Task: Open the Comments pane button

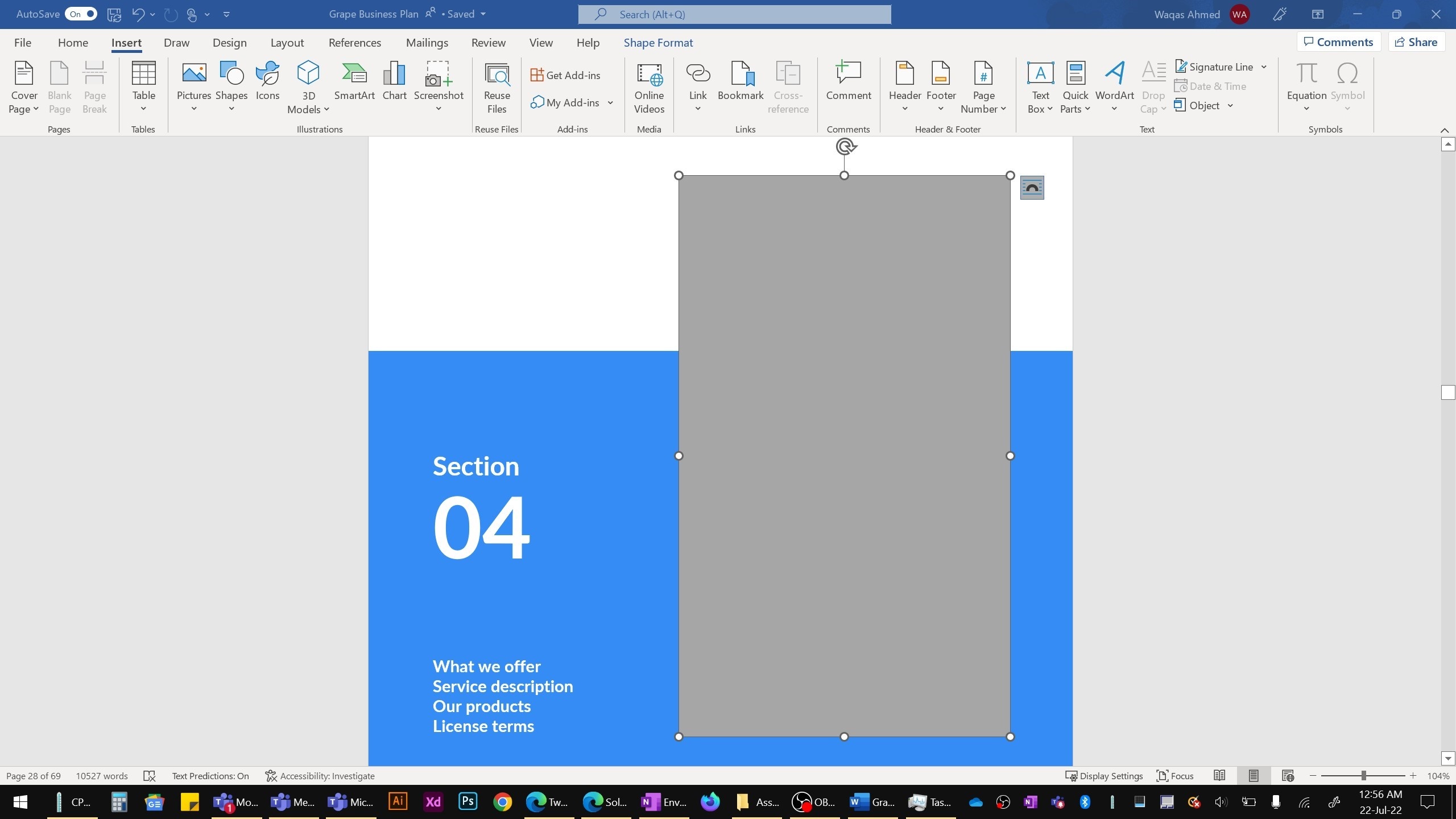Action: pos(1339,42)
